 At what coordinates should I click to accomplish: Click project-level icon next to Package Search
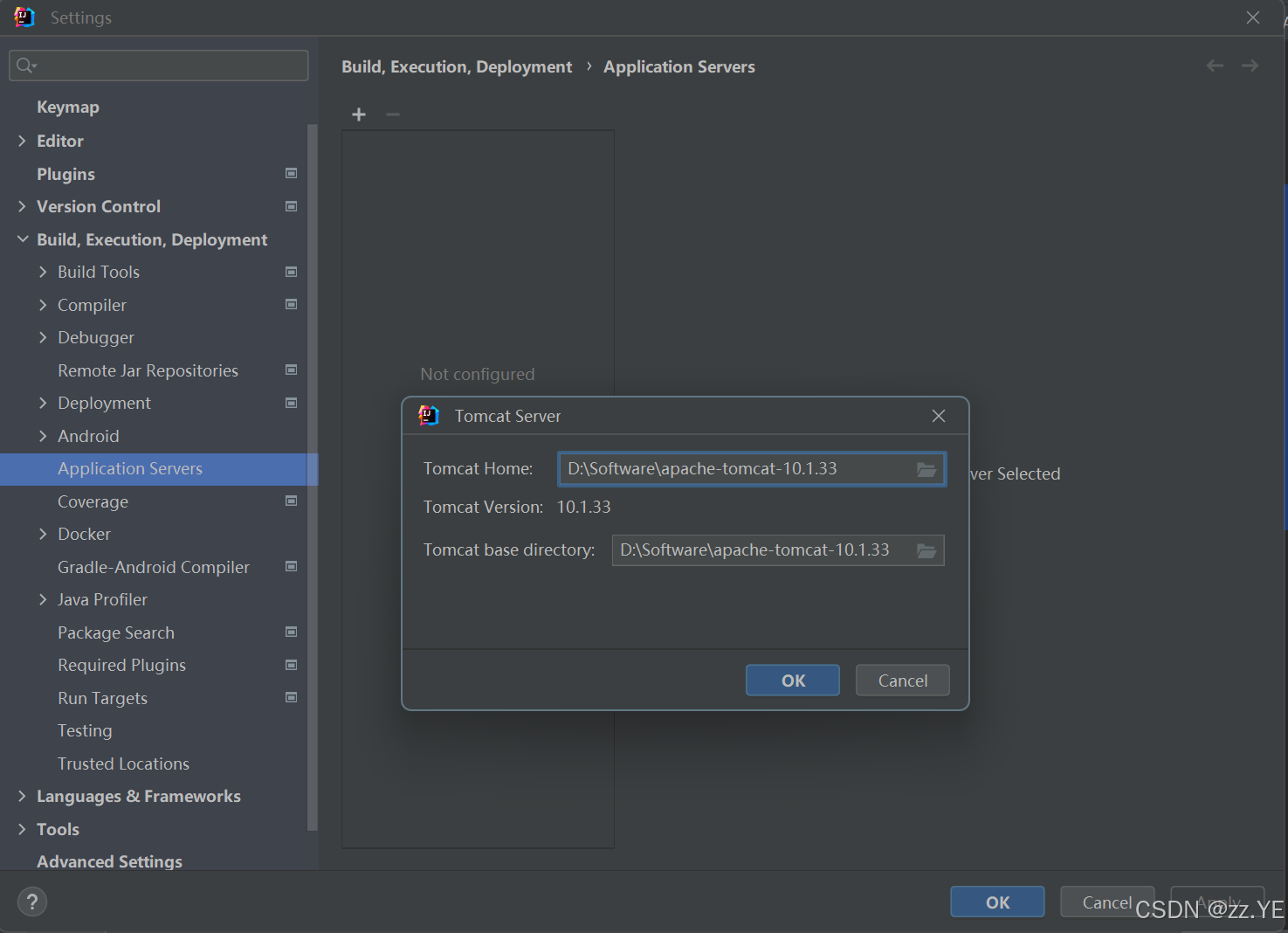pos(292,632)
